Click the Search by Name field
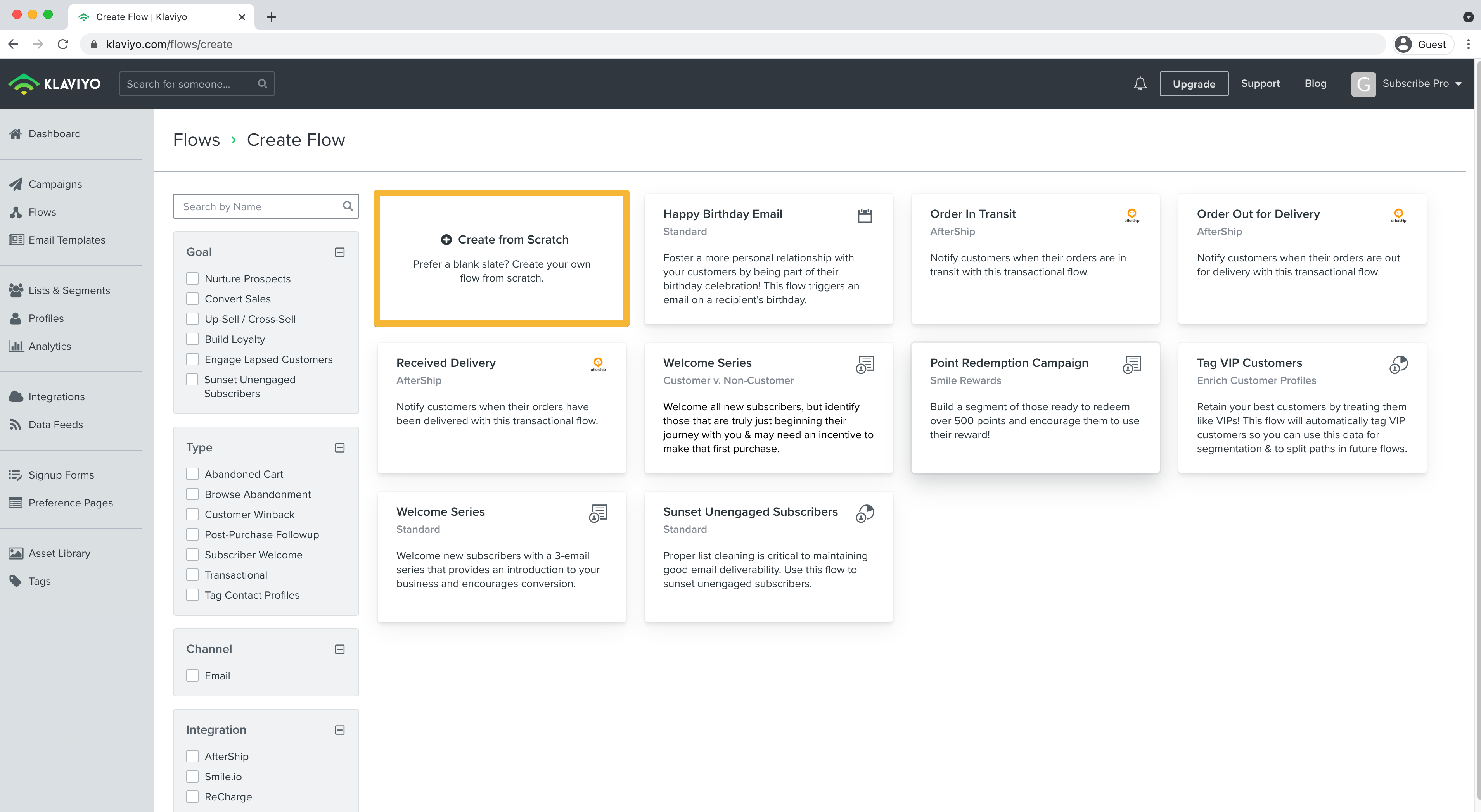Screen dimensions: 1481x812 266,206
